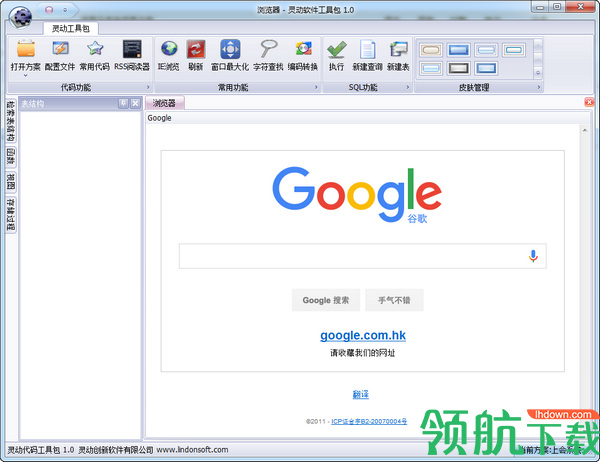600x462 pixels.
Task: Select the 灵动工具包 ribbon tab
Action: click(x=71, y=29)
